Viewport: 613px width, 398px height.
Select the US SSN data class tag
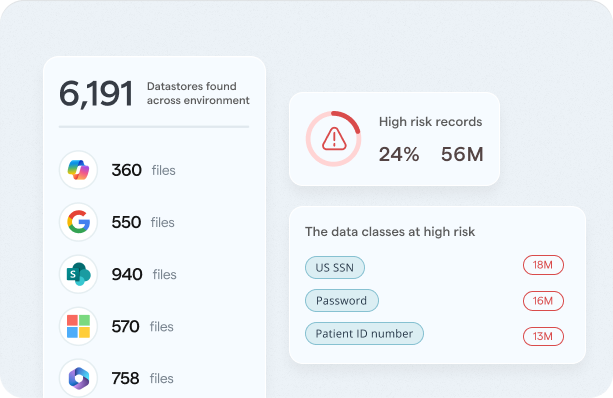[335, 267]
